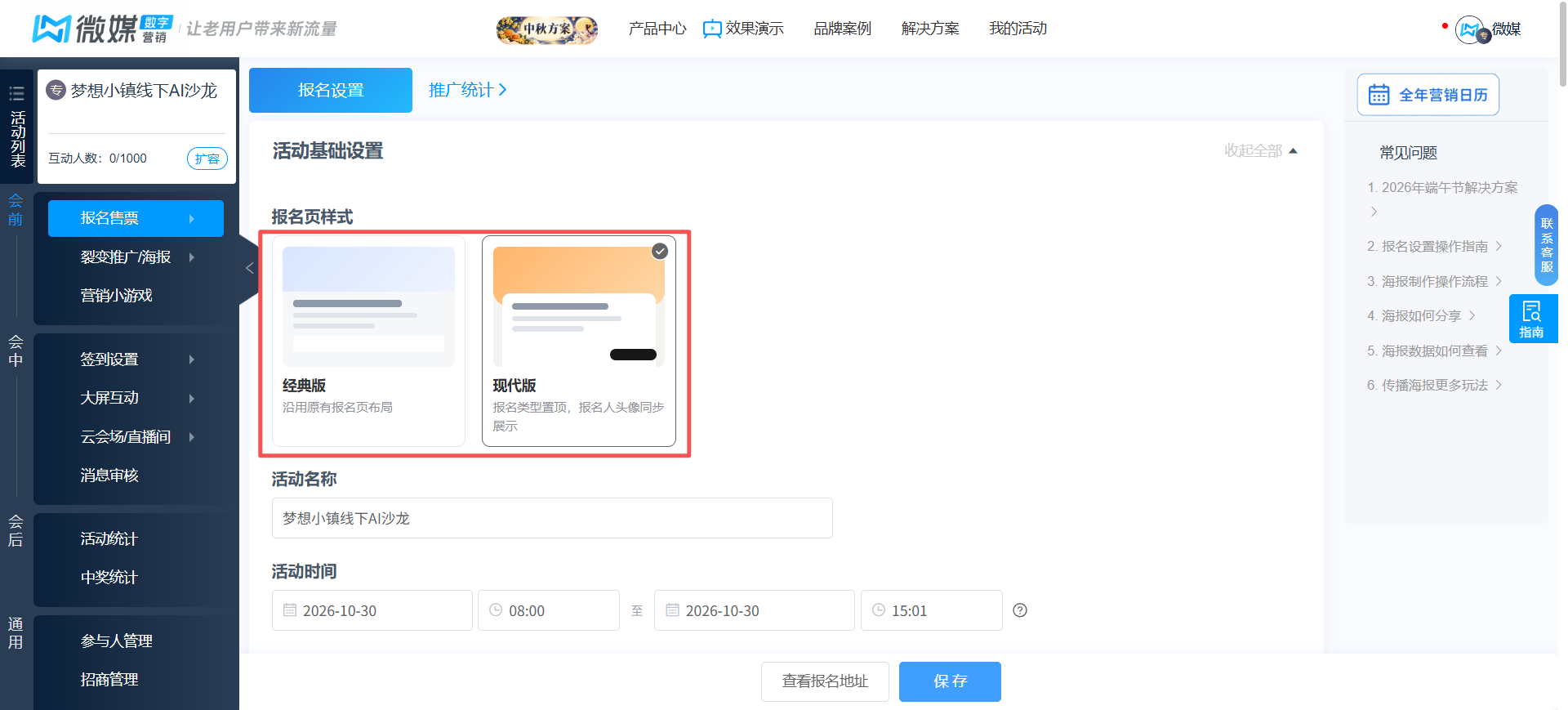Toggle the checkmark on 现代版 card
The height and width of the screenshot is (710, 1568).
(x=660, y=252)
